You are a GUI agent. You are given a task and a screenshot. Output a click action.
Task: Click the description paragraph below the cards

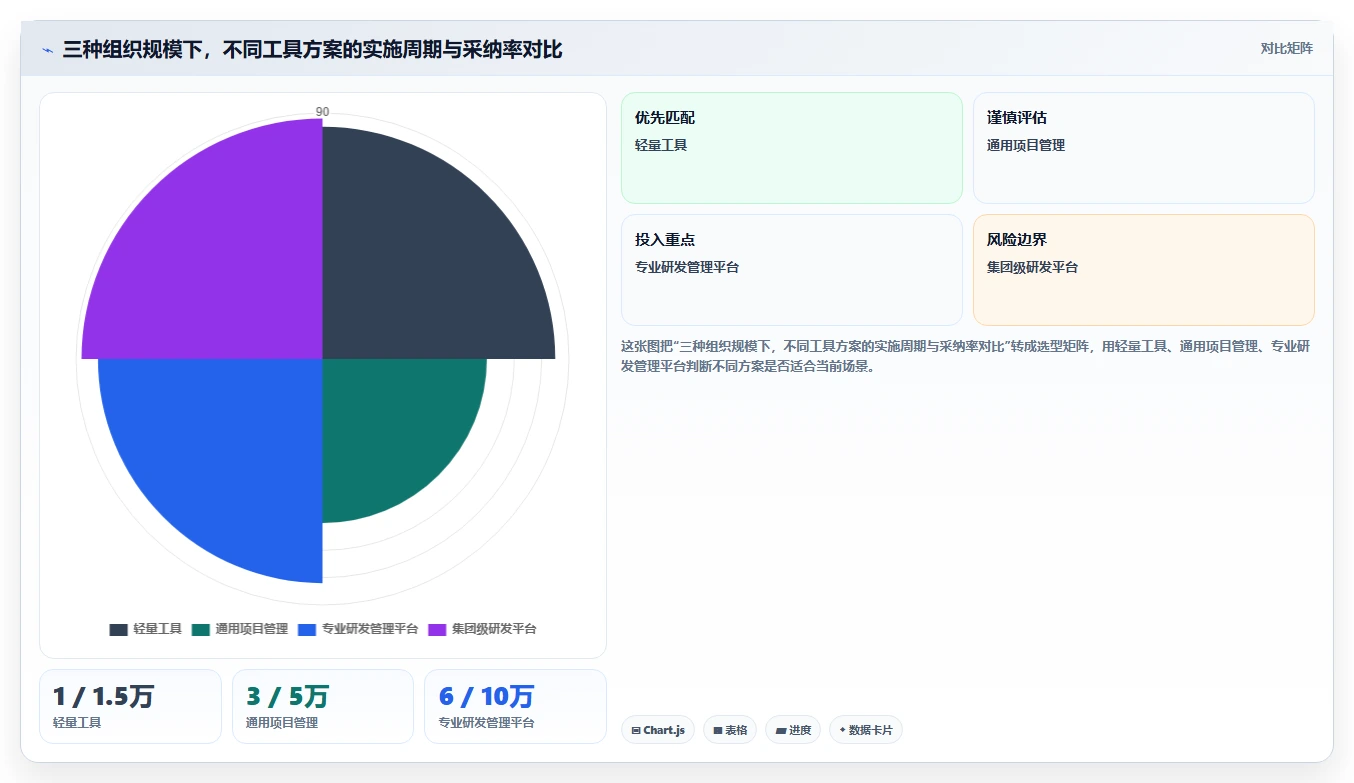tap(967, 356)
